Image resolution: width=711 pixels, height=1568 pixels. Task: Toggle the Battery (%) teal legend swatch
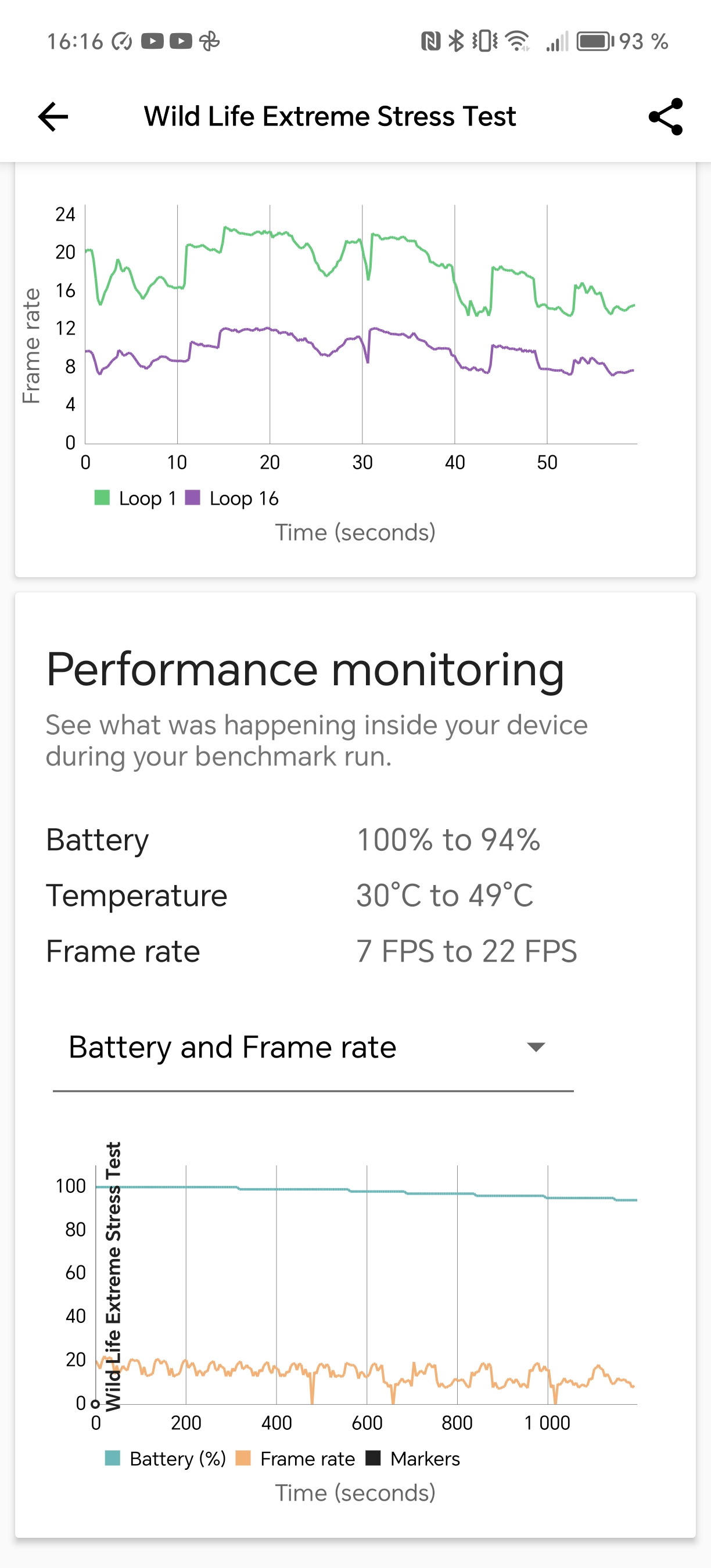click(113, 1458)
